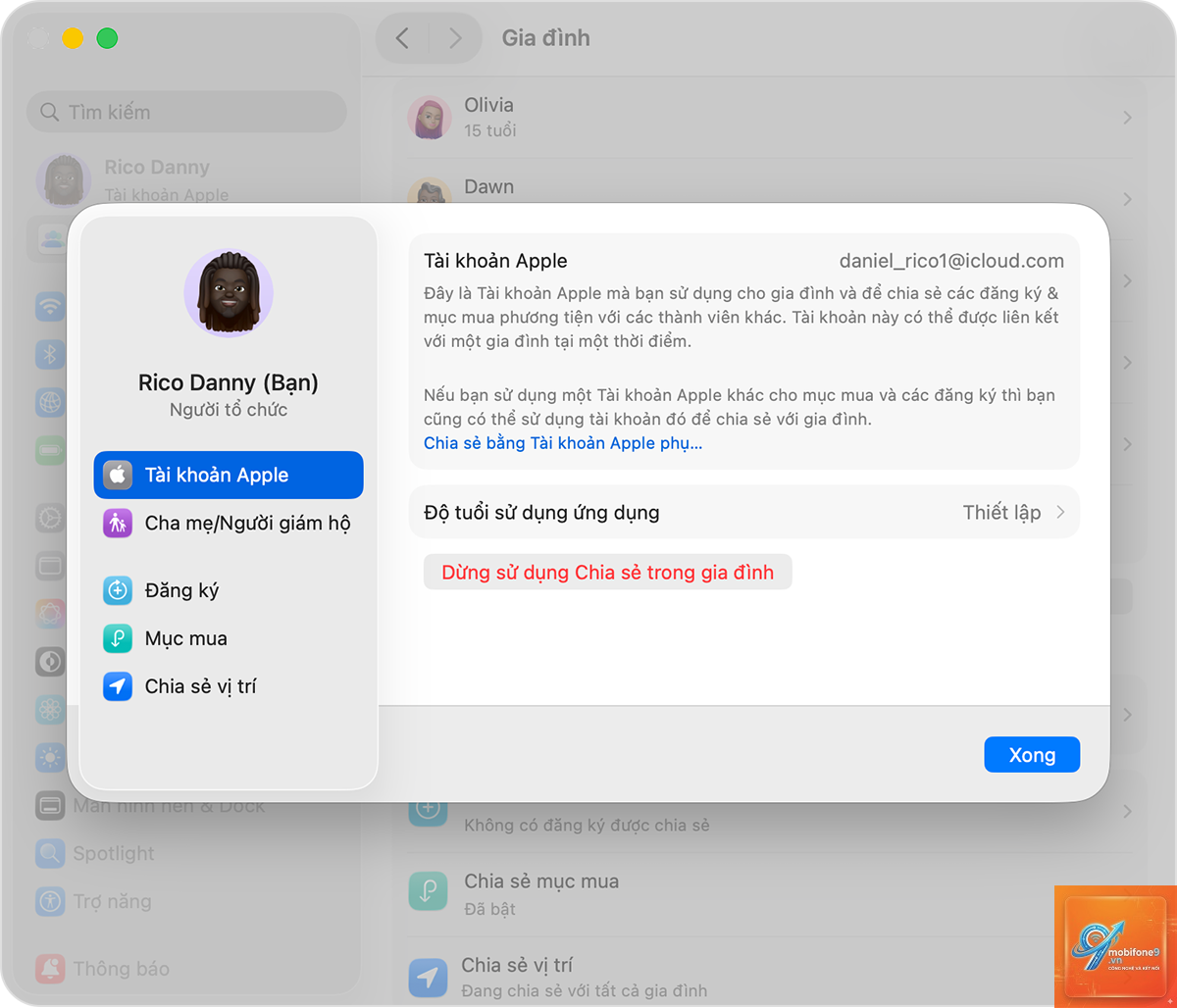Click Dừng sử dụng Chia sẻ trong gia đình
The image size is (1177, 1008).
[x=607, y=573]
